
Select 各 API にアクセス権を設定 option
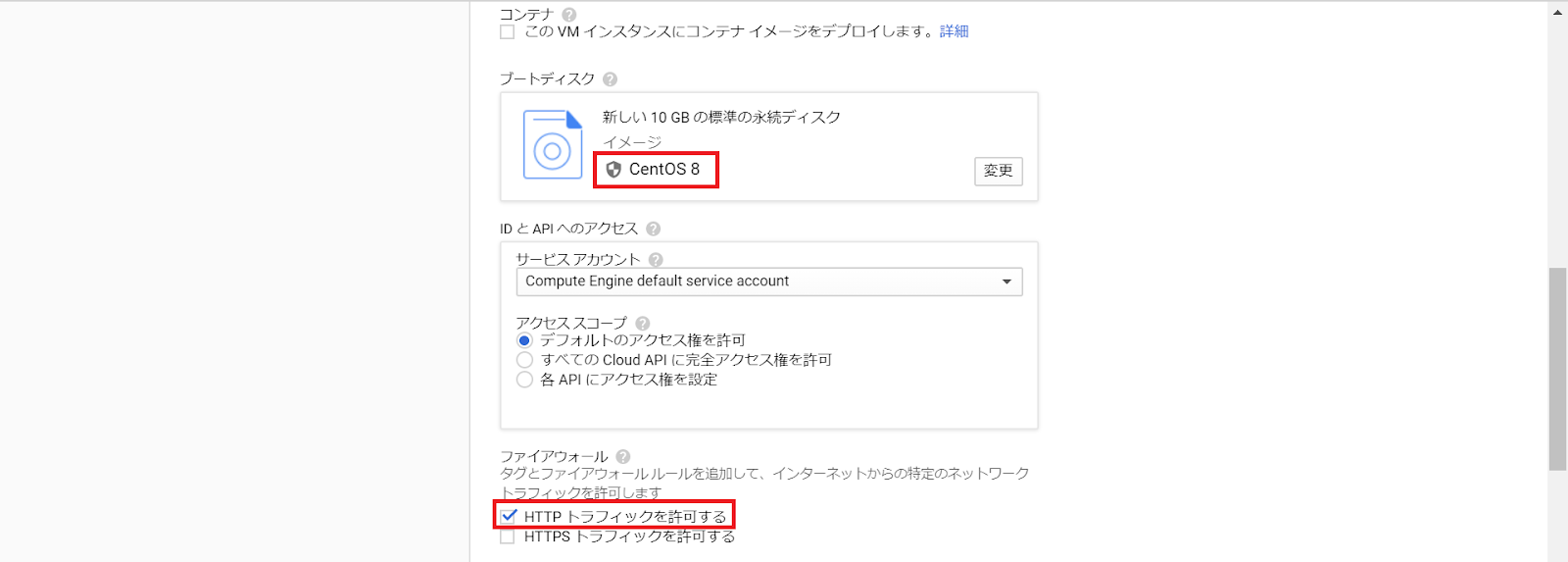pyautogui.click(x=524, y=380)
